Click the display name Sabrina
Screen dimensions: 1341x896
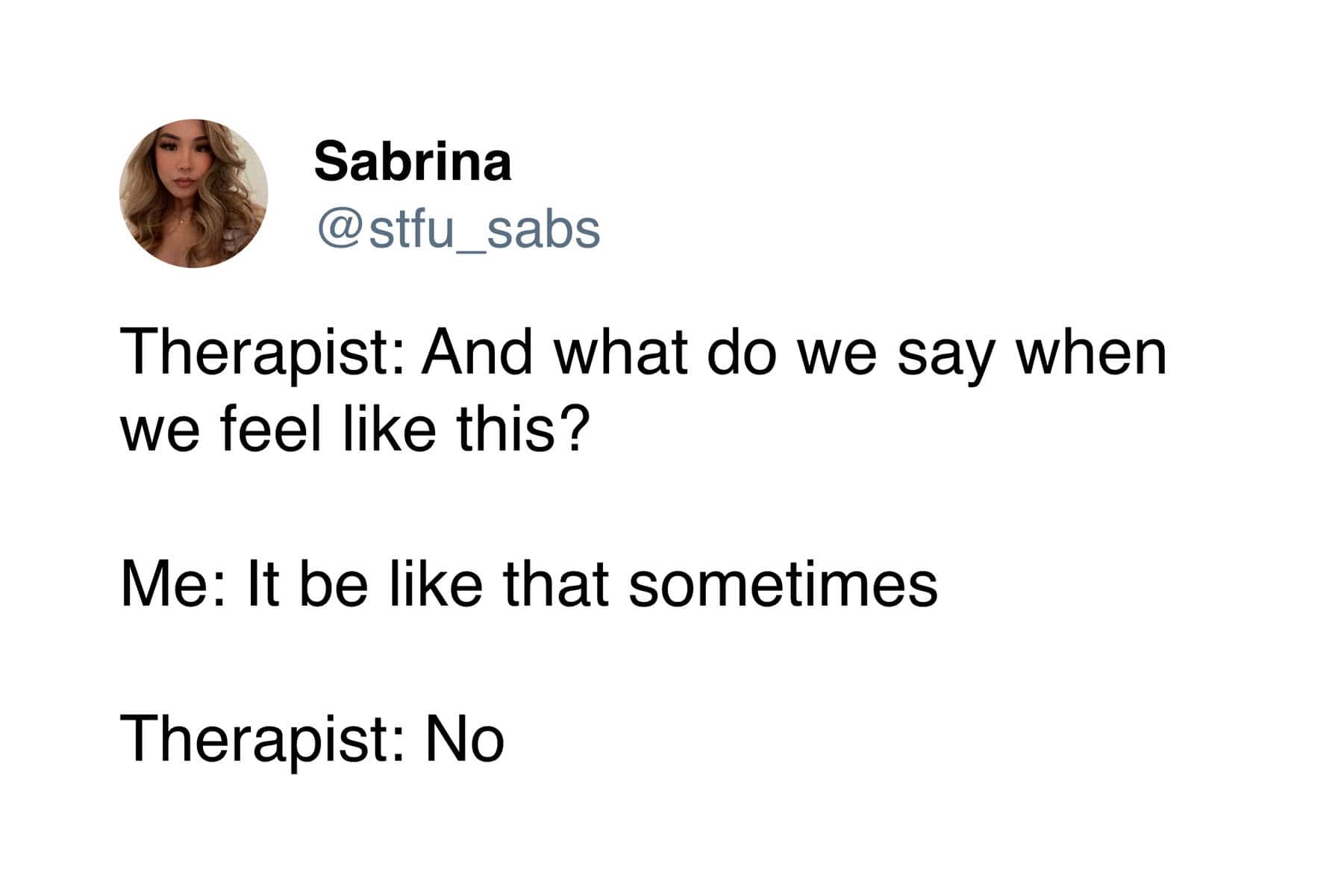[413, 162]
